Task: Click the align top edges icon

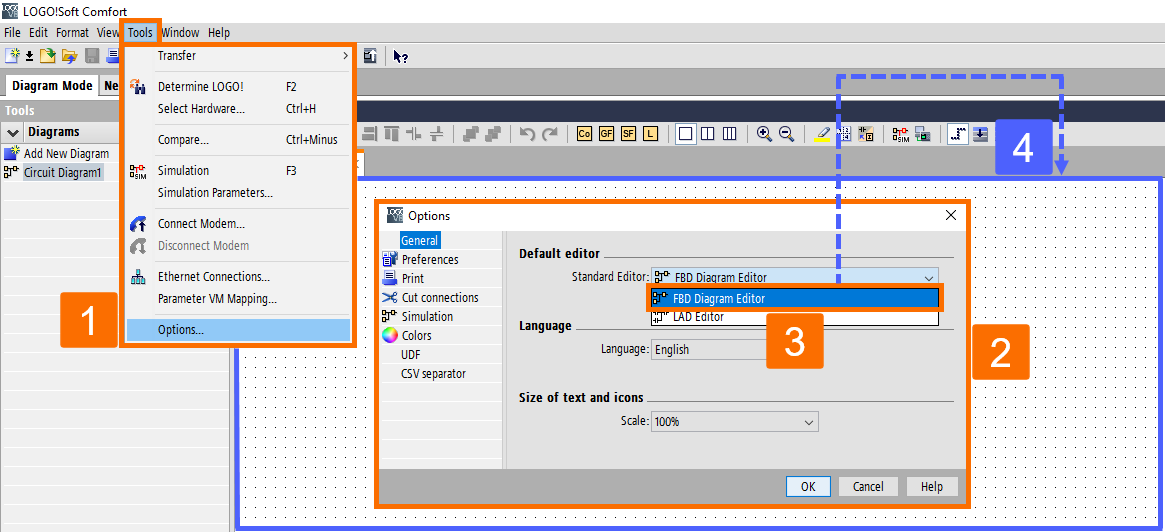Action: coord(392,134)
